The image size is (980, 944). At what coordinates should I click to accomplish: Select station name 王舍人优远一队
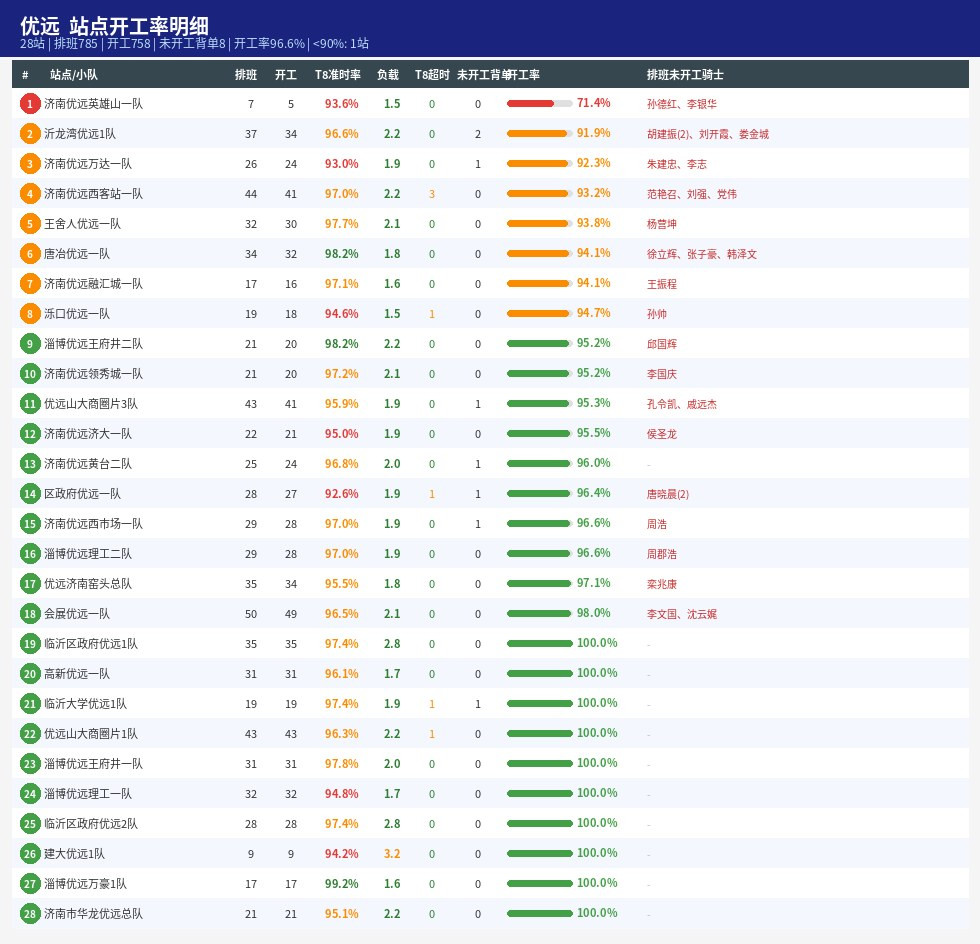pos(82,224)
